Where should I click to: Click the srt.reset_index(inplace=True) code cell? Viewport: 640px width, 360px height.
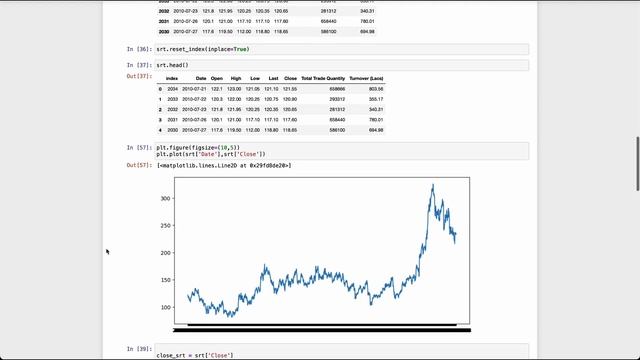(342, 49)
